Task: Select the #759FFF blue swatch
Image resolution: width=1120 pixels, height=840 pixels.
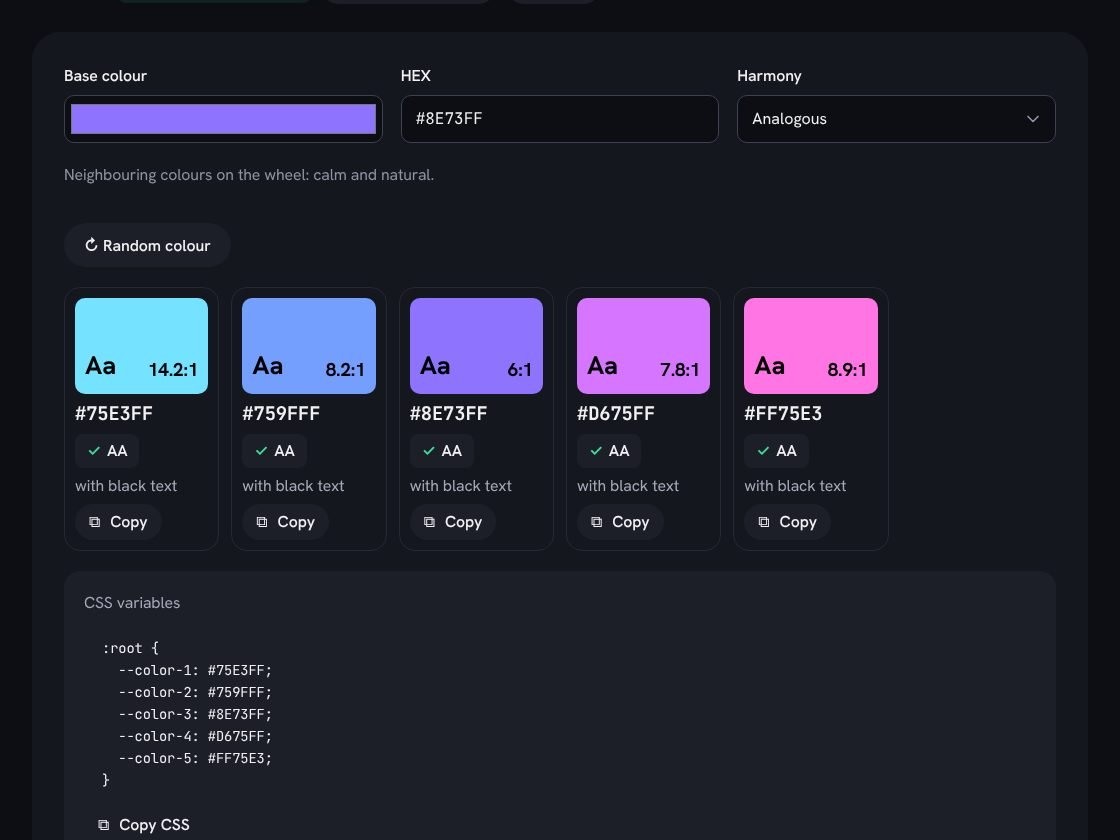Action: tap(309, 346)
